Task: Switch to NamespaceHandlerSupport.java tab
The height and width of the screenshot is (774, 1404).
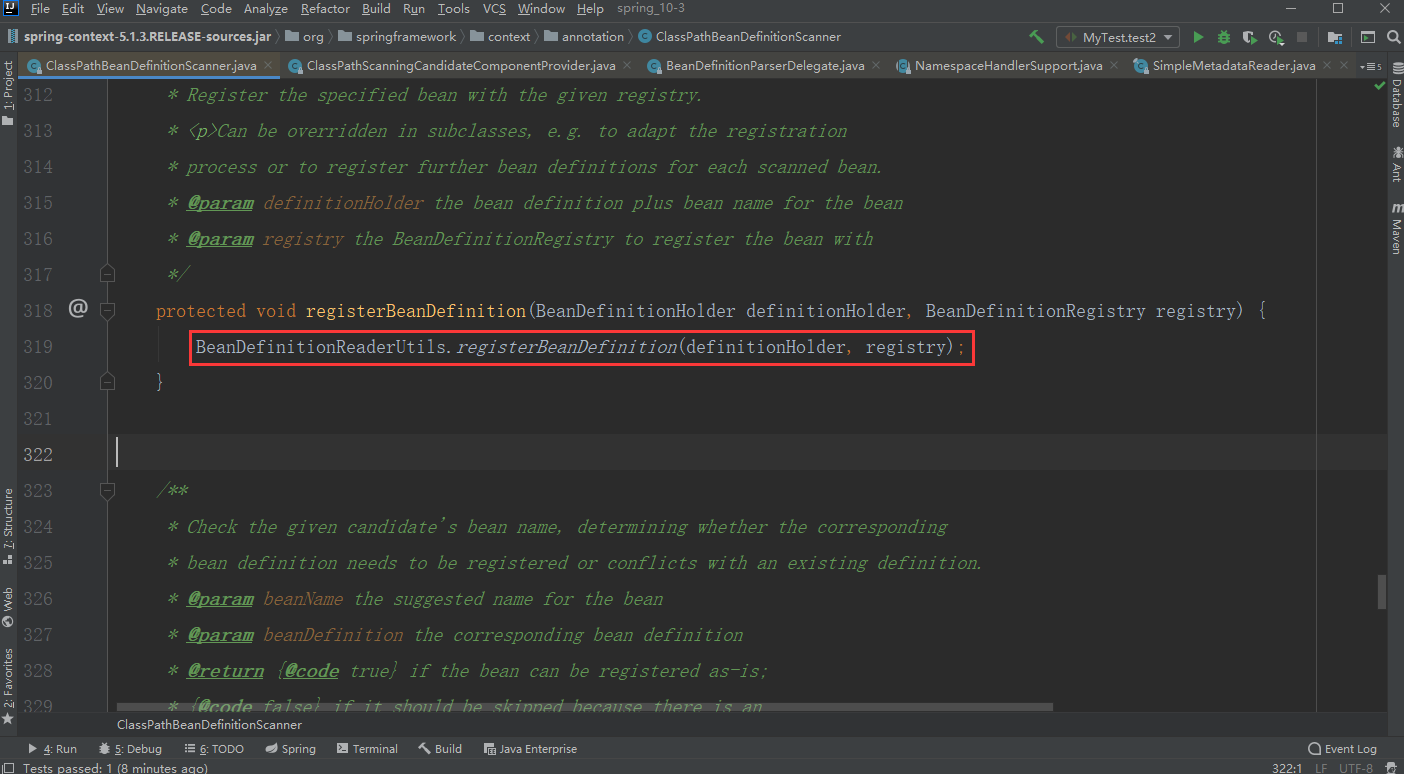Action: pos(1008,66)
